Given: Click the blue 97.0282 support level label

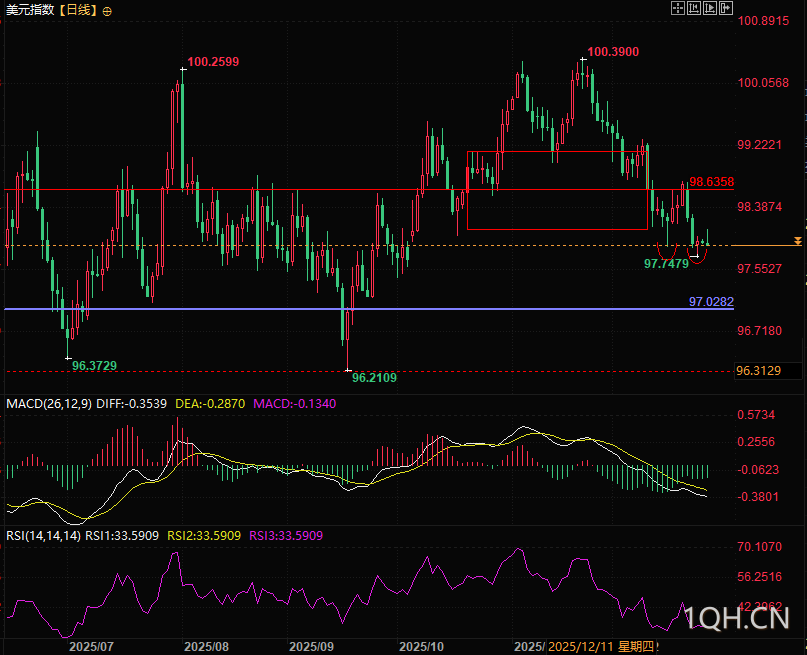Looking at the screenshot, I should pyautogui.click(x=711, y=302).
